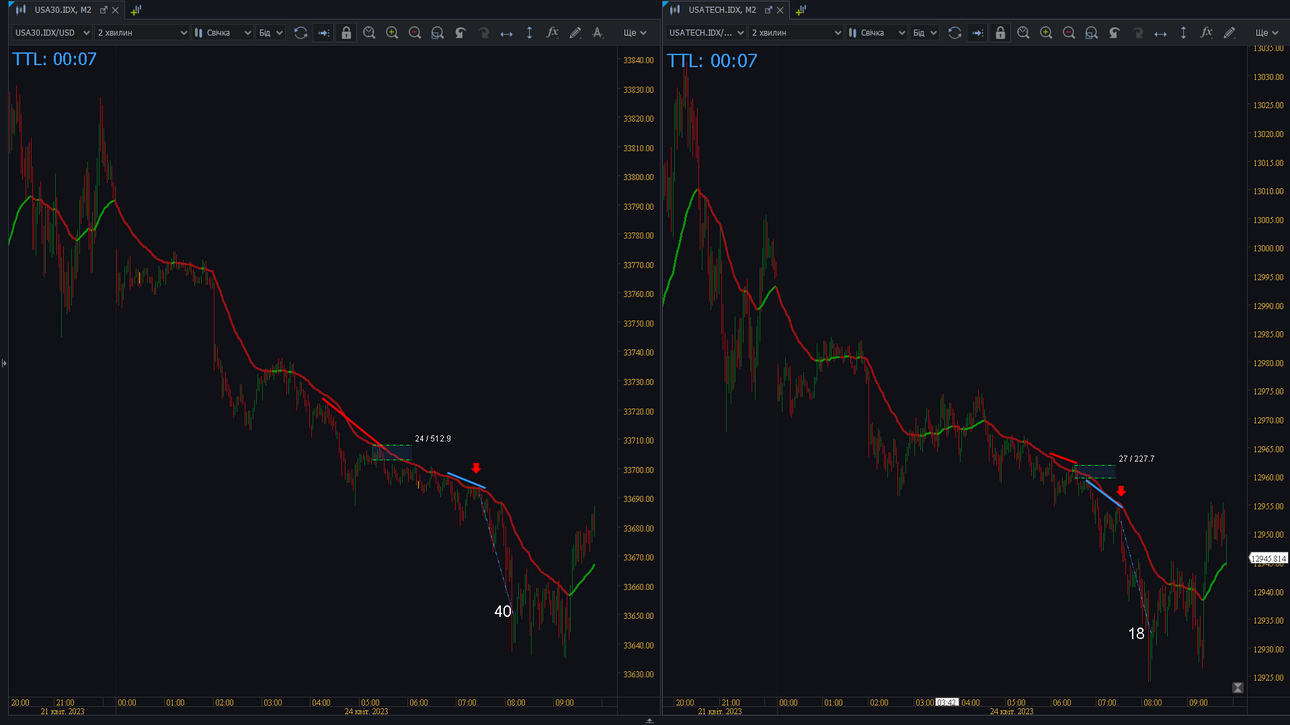
Task: Click '21 квіт. 2023' date on USATECH axis
Action: click(720, 712)
